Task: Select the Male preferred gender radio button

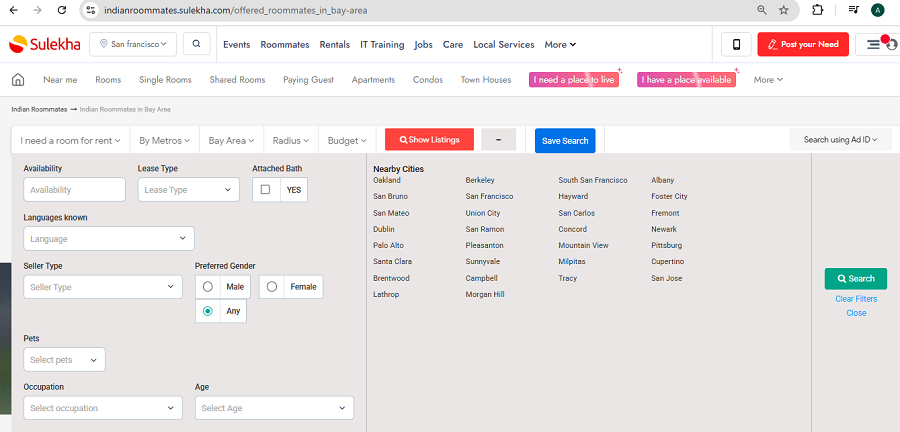Action: (208, 287)
